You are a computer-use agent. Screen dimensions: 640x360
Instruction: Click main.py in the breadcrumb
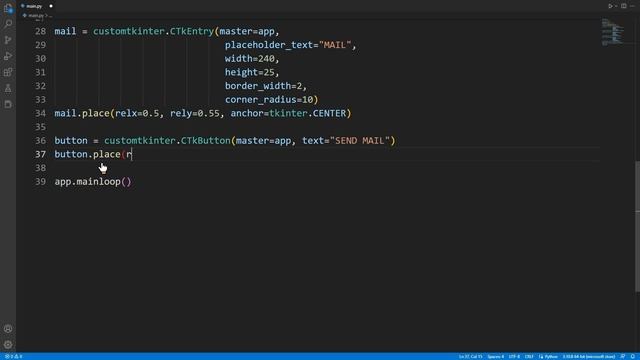[36, 16]
